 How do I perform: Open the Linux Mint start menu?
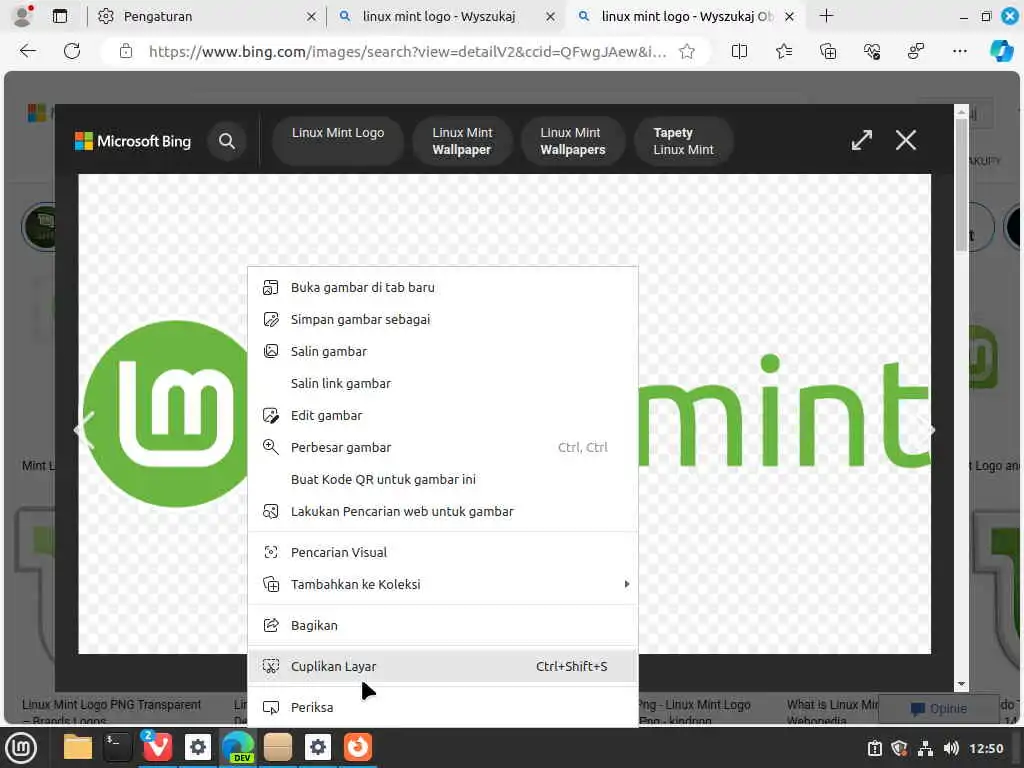(x=21, y=748)
